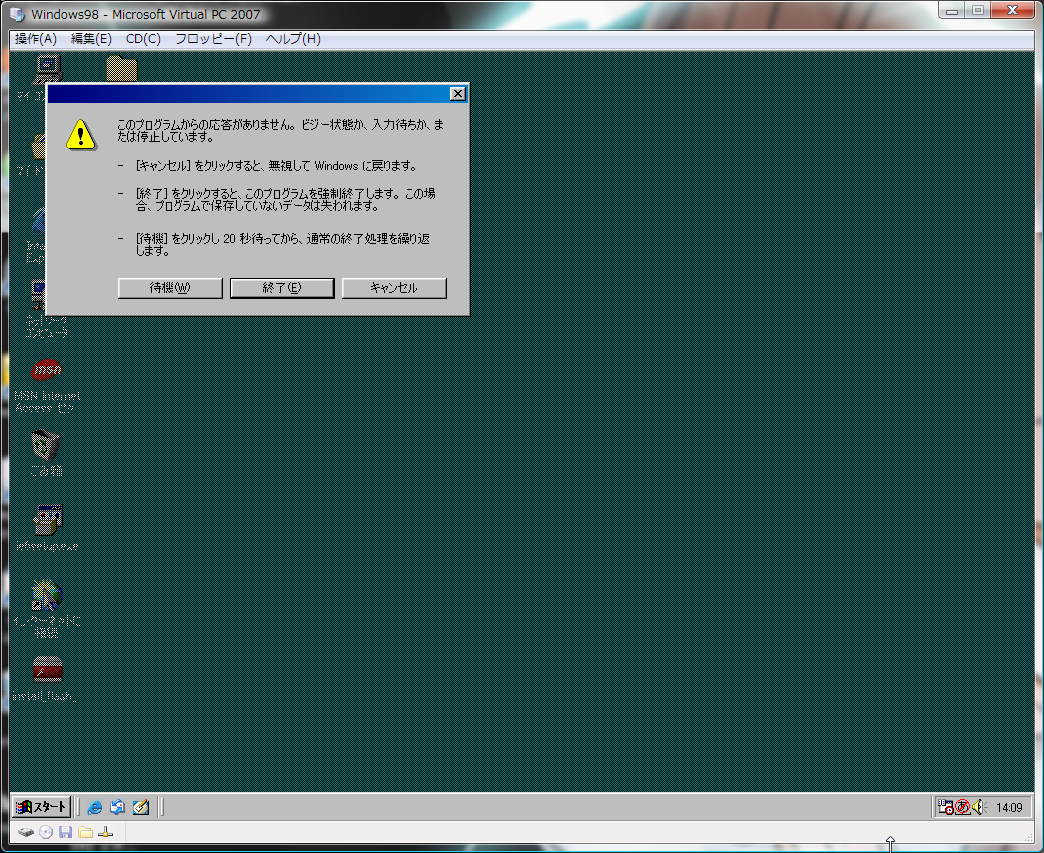Select the ごみ箱 recycle bin desktop icon
Viewport: 1044px width, 853px height.
[x=46, y=453]
